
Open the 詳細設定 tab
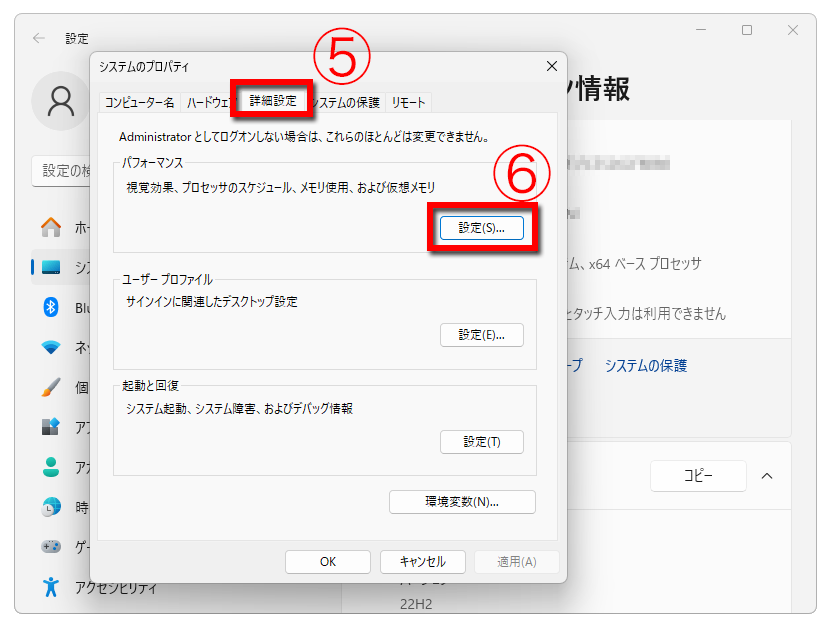click(x=272, y=101)
